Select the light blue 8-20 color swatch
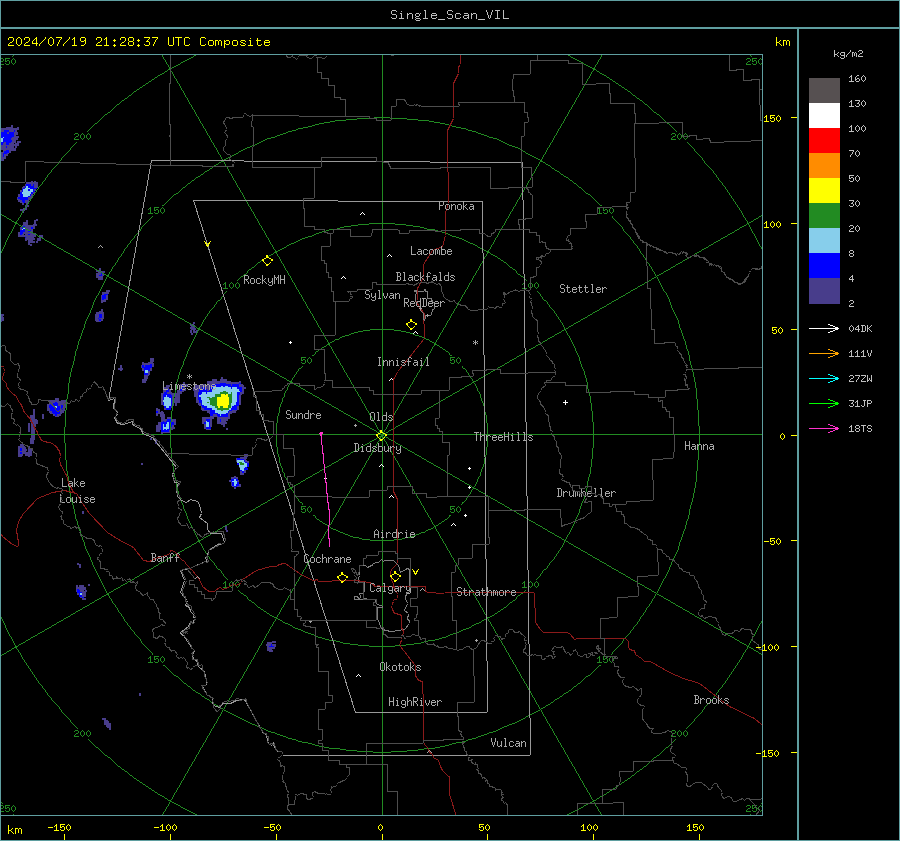This screenshot has width=900, height=841. (x=824, y=241)
